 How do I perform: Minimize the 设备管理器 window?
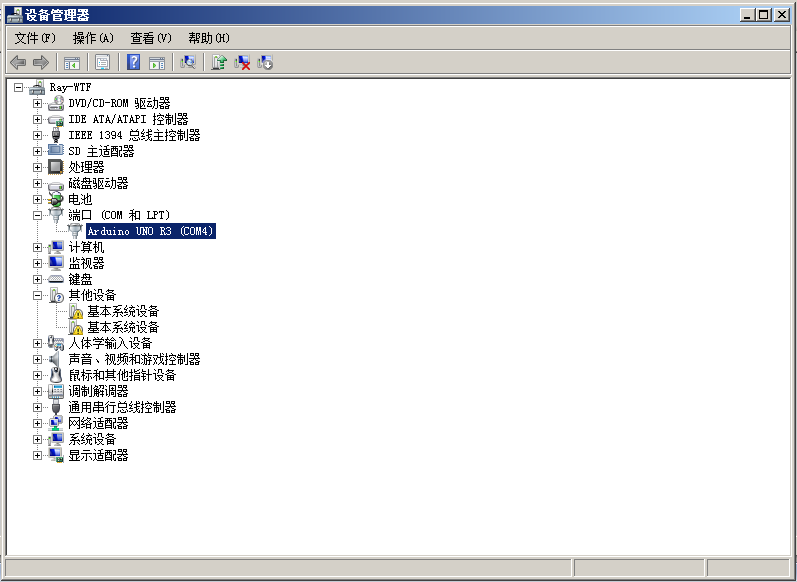pyautogui.click(x=747, y=15)
